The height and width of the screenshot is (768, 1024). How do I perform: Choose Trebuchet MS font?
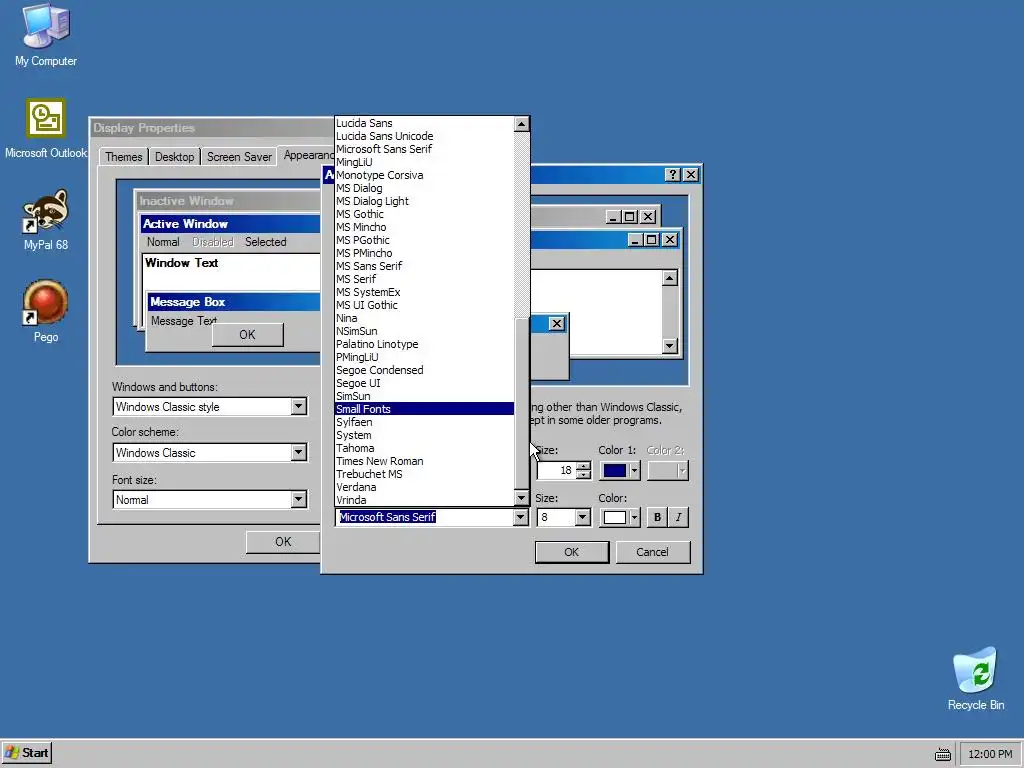pyautogui.click(x=424, y=474)
